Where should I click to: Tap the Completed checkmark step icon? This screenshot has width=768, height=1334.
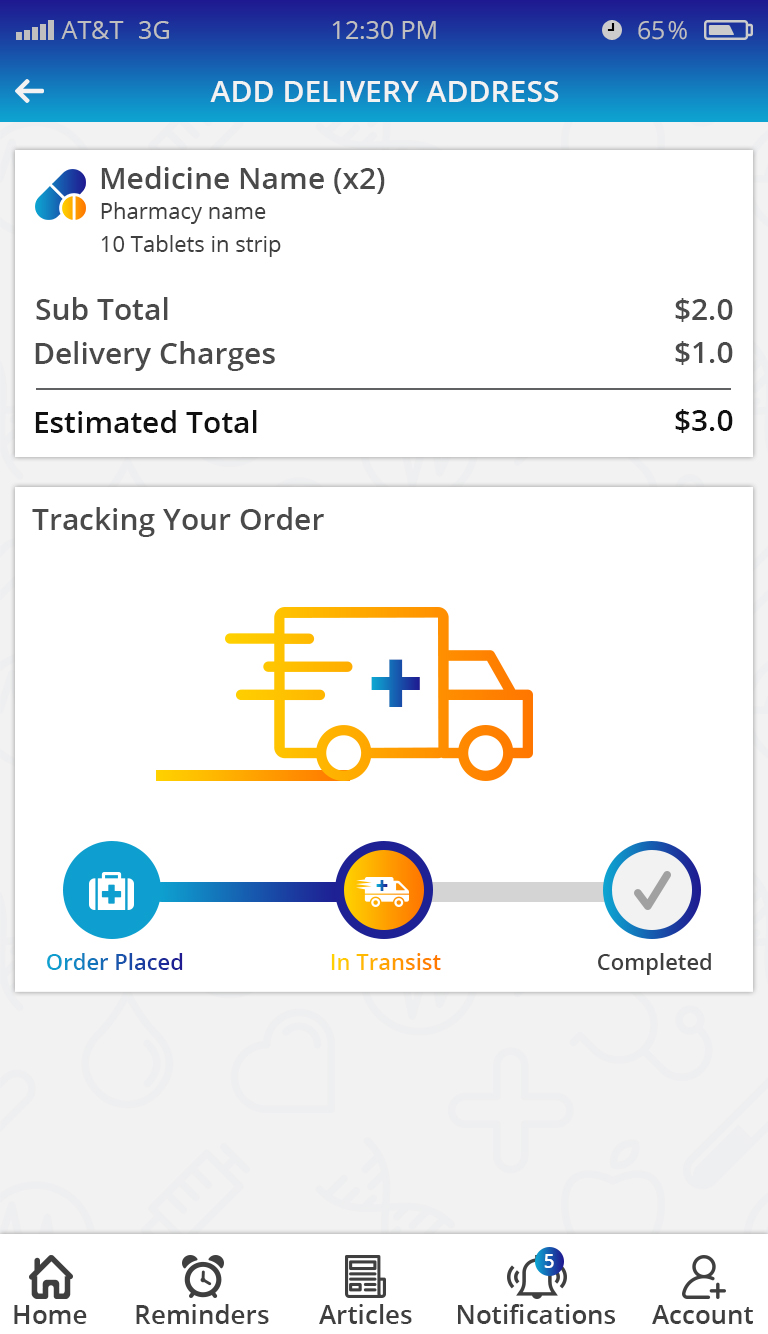(x=652, y=890)
